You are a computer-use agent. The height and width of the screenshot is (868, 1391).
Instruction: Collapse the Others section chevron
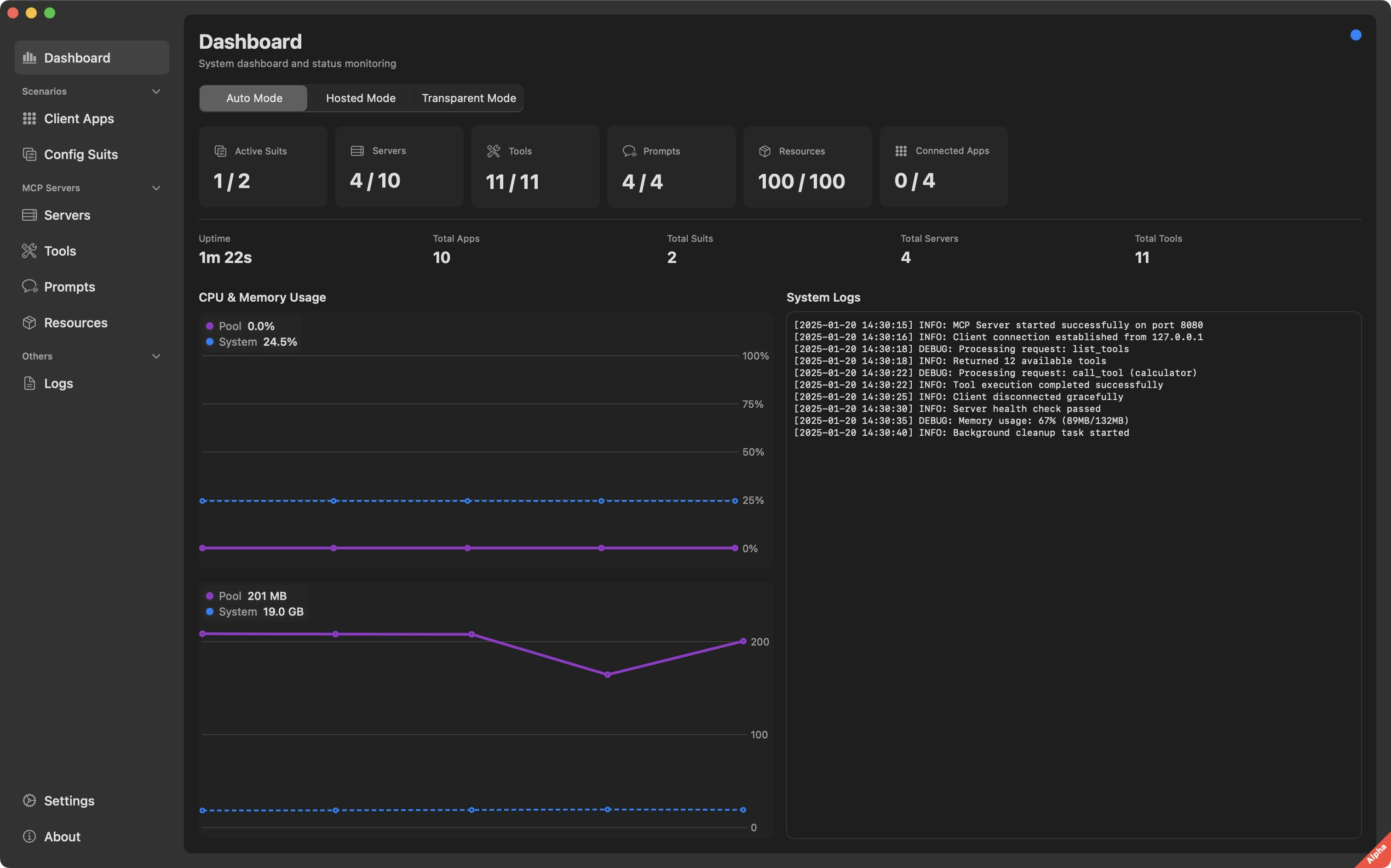(x=155, y=356)
